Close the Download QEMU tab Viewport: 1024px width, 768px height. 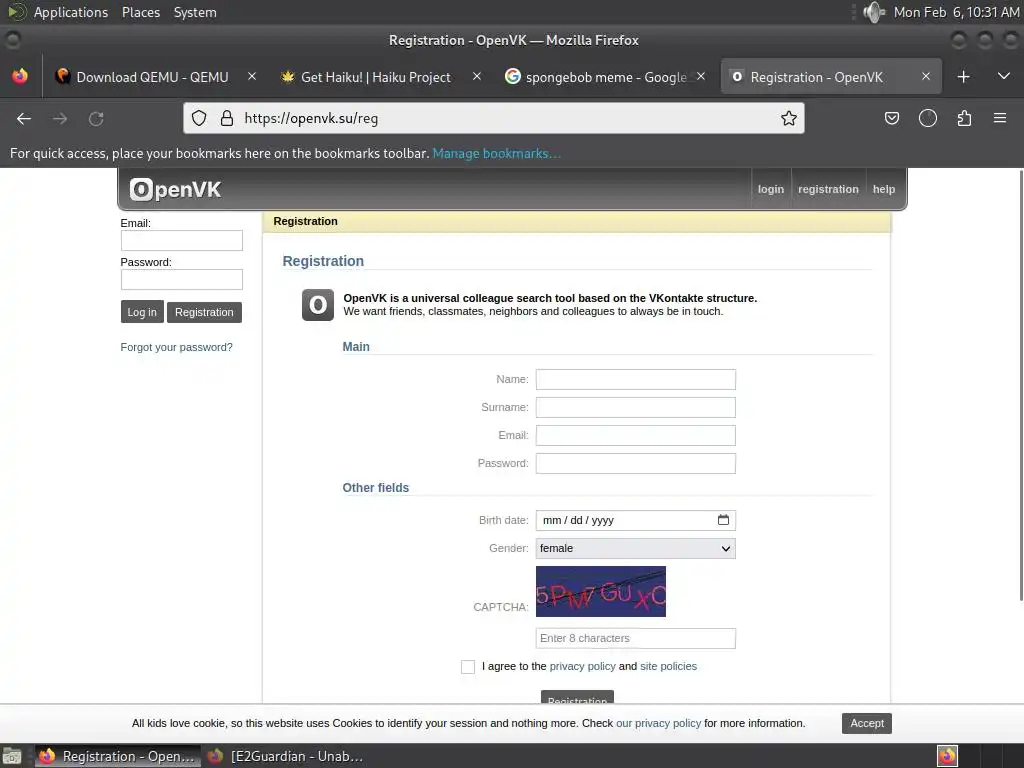(252, 76)
